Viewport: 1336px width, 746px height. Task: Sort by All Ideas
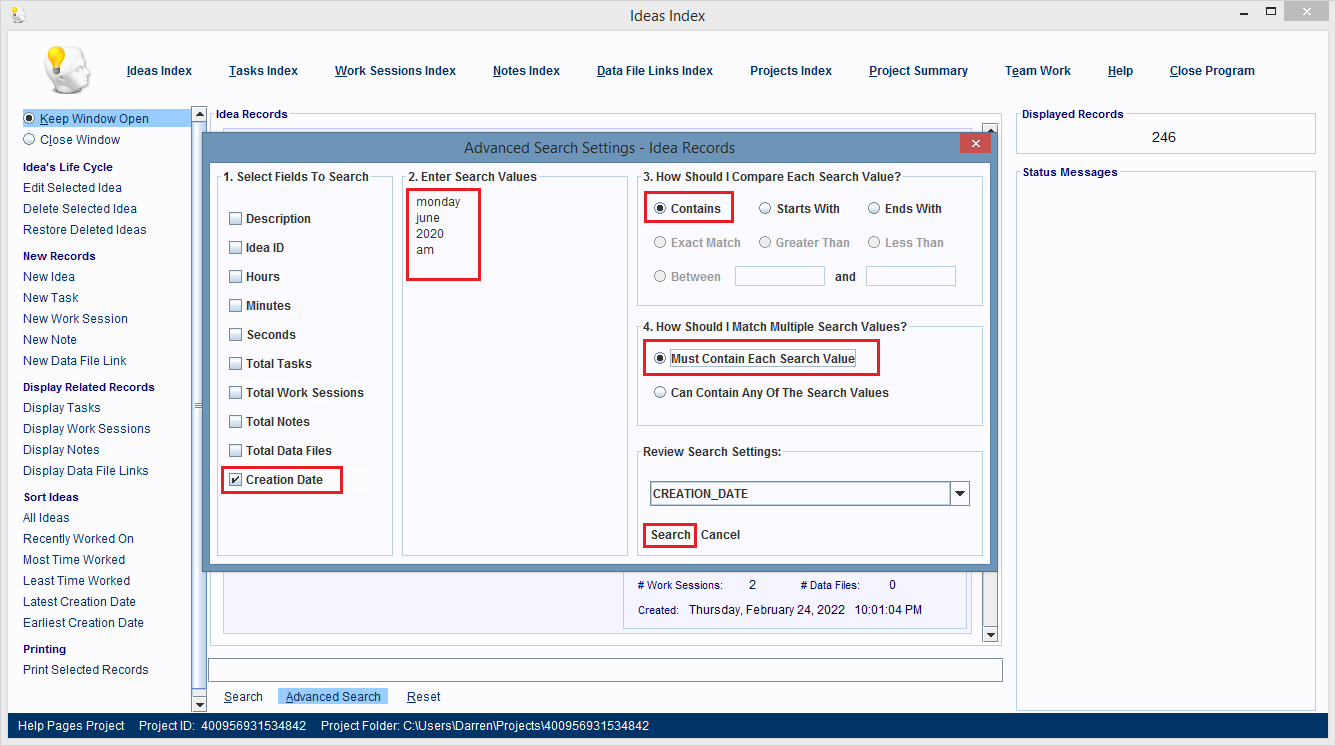pos(46,518)
